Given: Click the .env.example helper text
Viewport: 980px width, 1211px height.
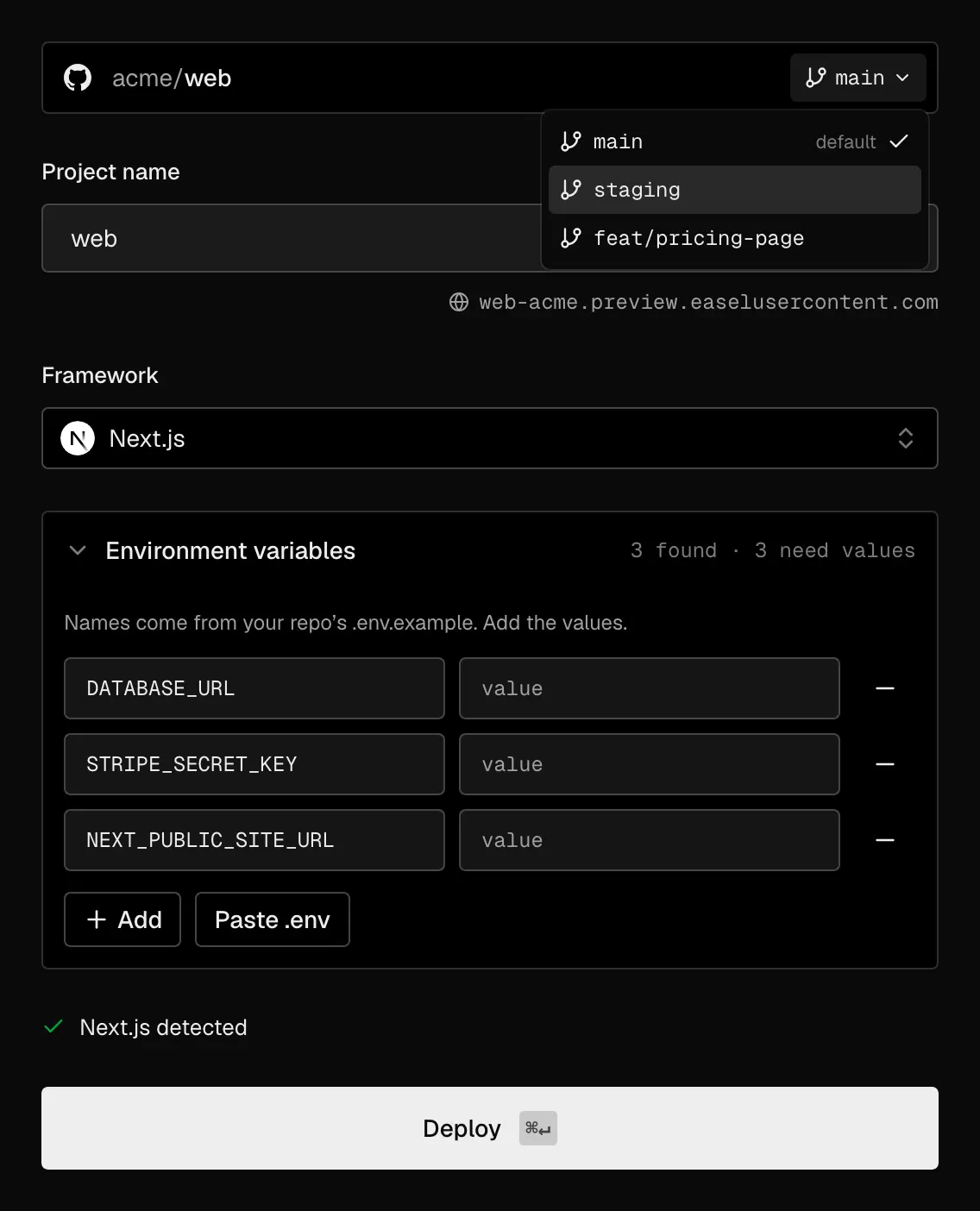Looking at the screenshot, I should coord(346,623).
